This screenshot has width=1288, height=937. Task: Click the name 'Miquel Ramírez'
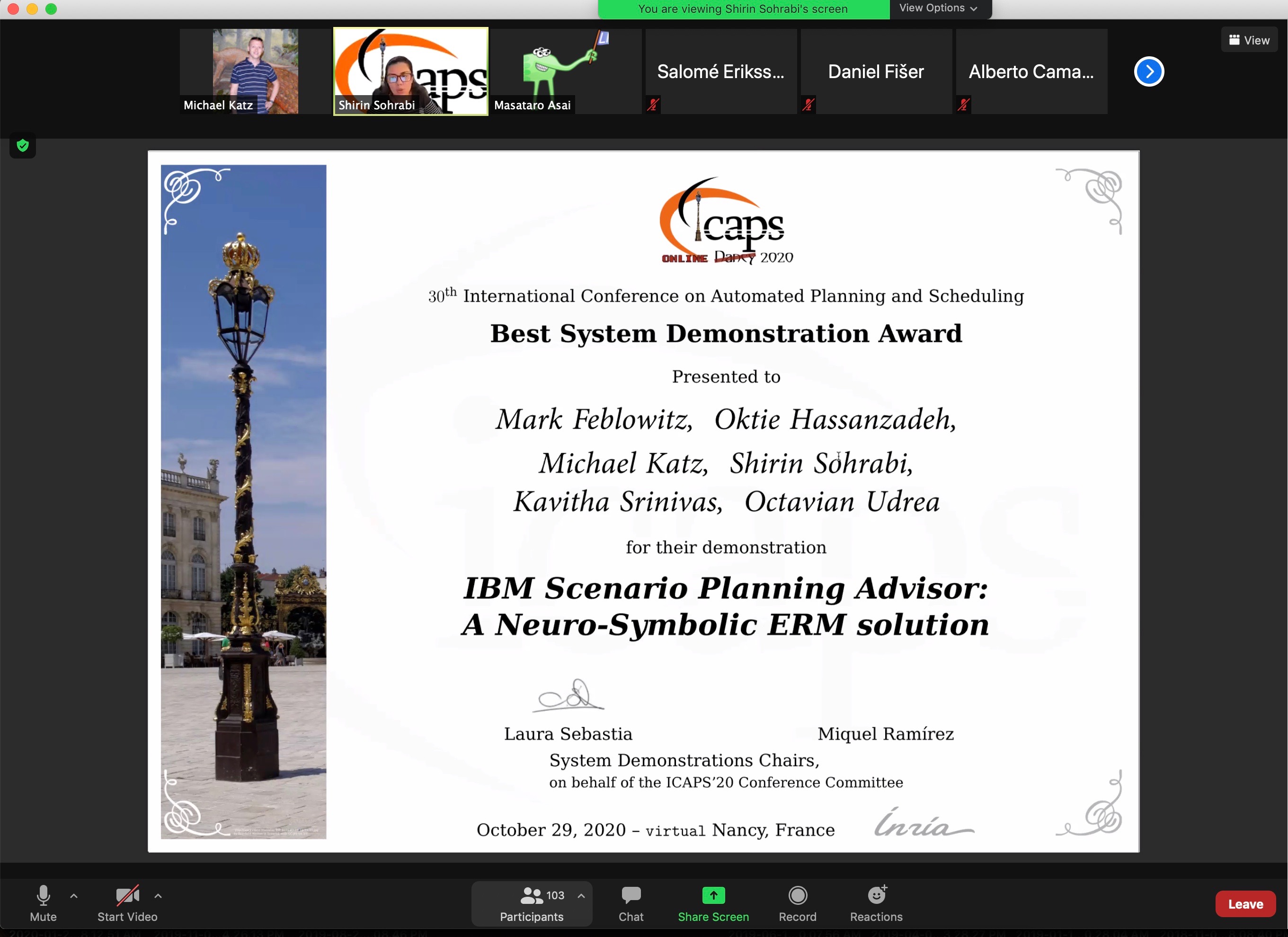pyautogui.click(x=885, y=734)
